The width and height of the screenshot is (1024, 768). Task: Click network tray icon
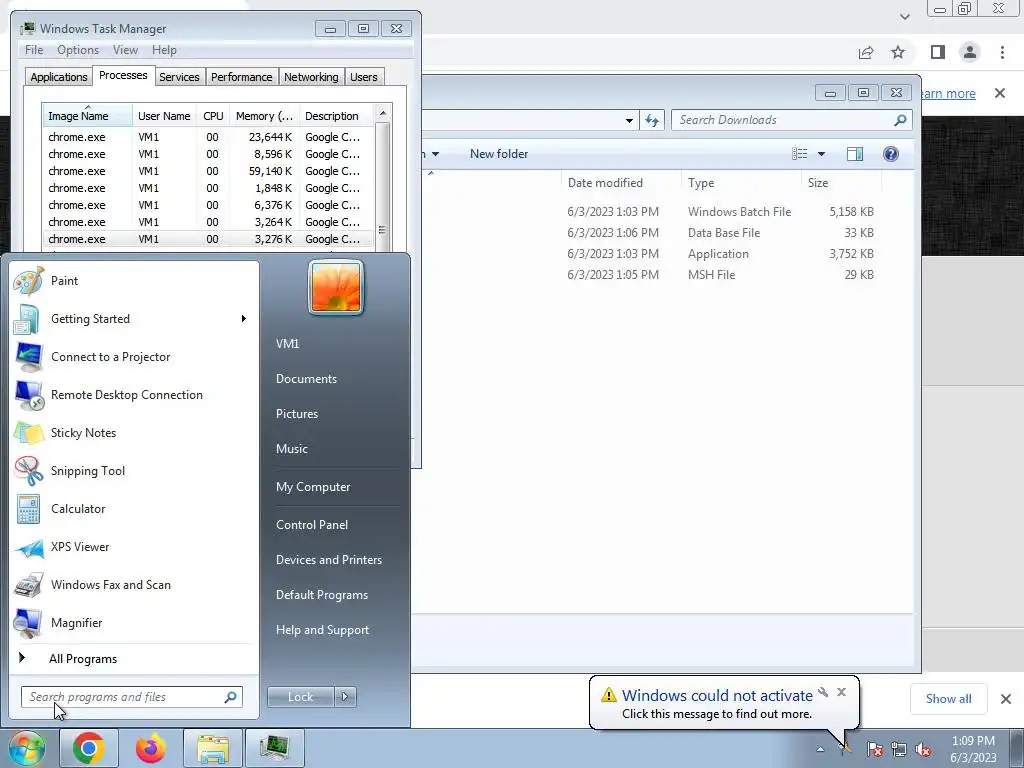click(899, 749)
